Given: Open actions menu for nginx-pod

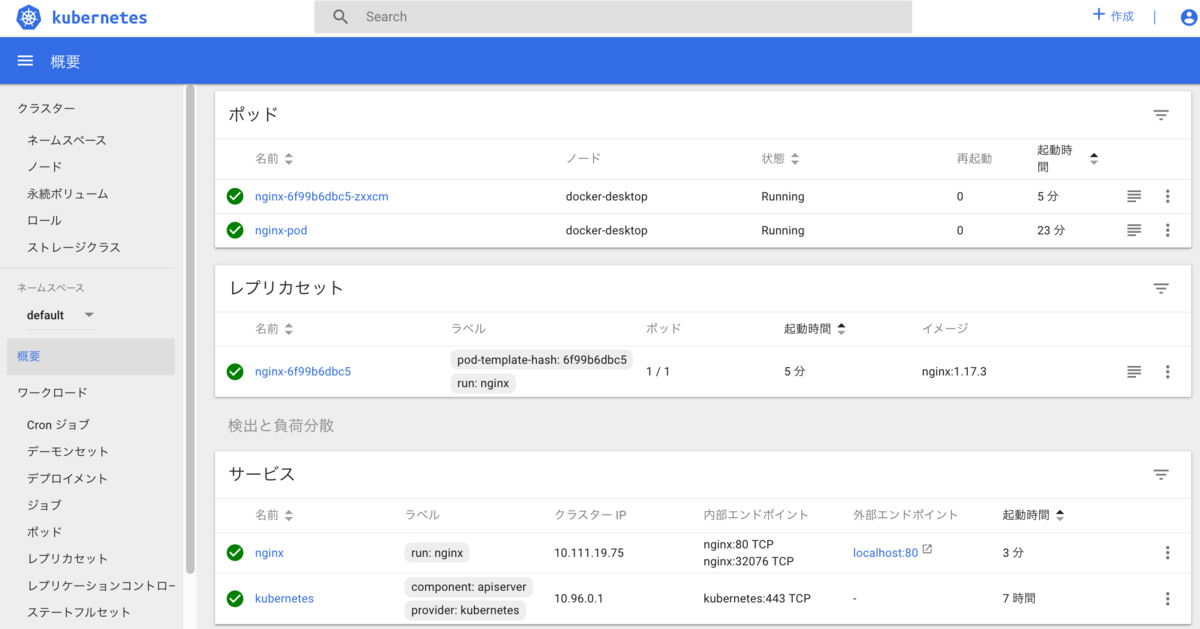Looking at the screenshot, I should 1167,230.
